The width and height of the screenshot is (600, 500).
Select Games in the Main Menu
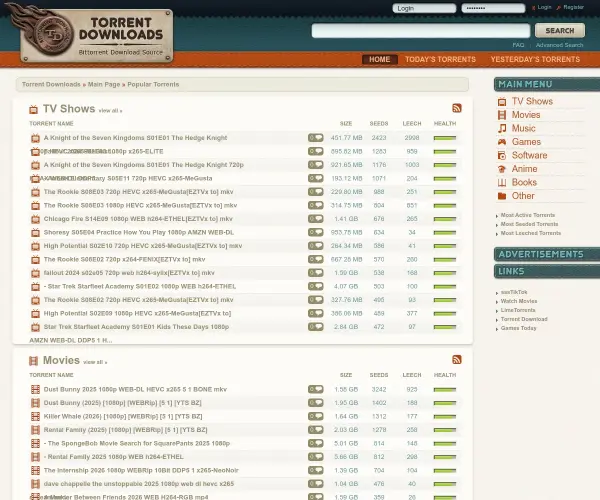526,142
